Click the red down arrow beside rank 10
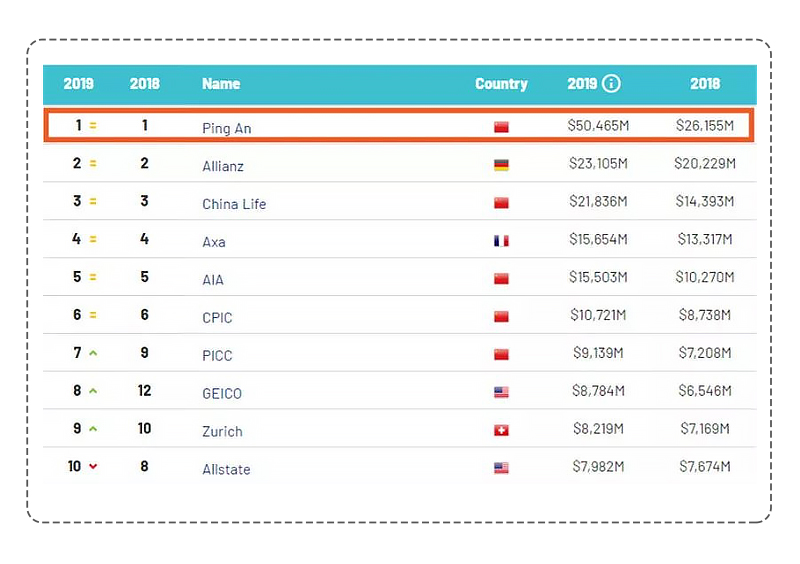This screenshot has width=800, height=564. 93,466
